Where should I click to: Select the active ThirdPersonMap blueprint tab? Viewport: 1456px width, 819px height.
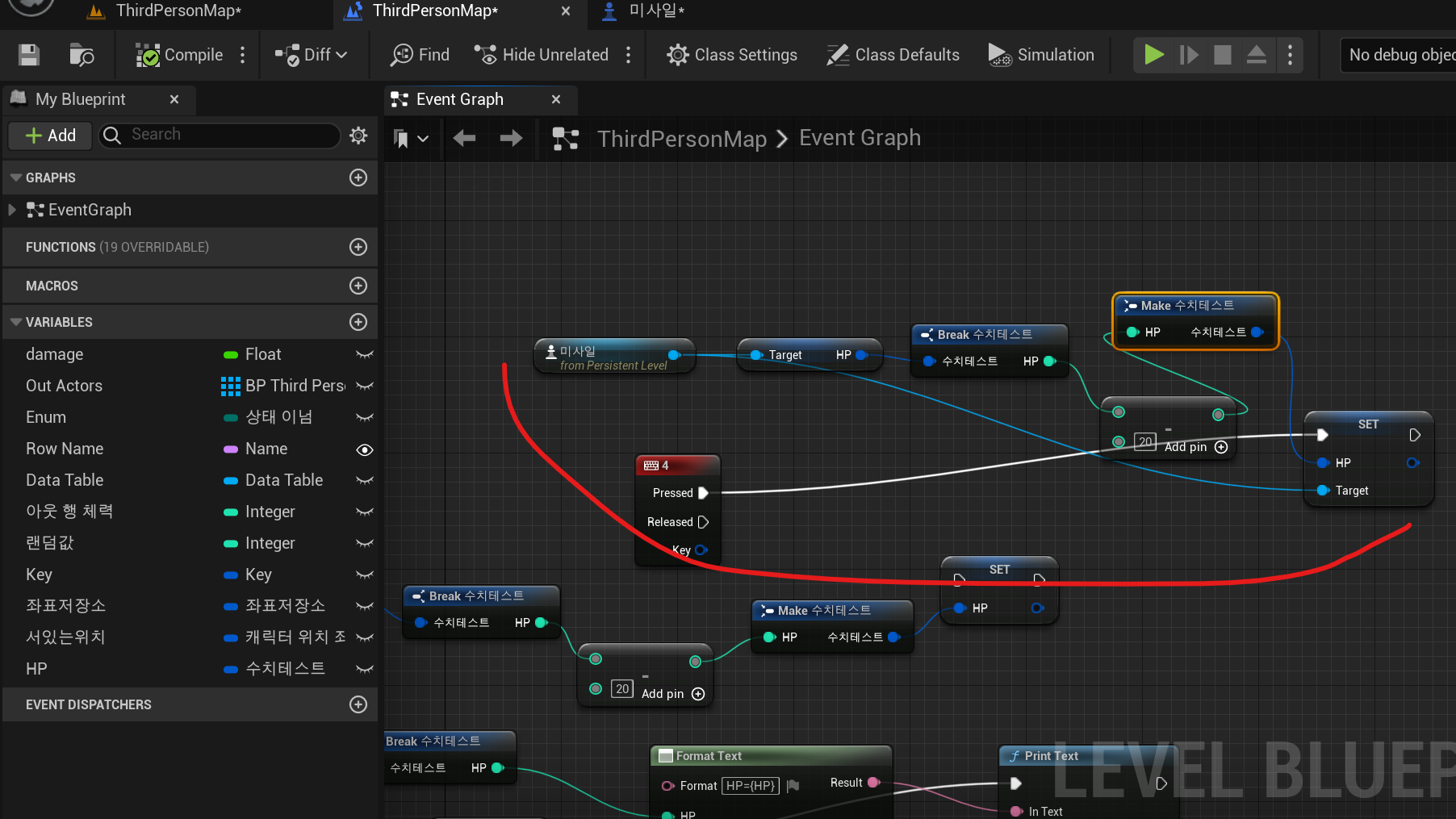(x=436, y=11)
